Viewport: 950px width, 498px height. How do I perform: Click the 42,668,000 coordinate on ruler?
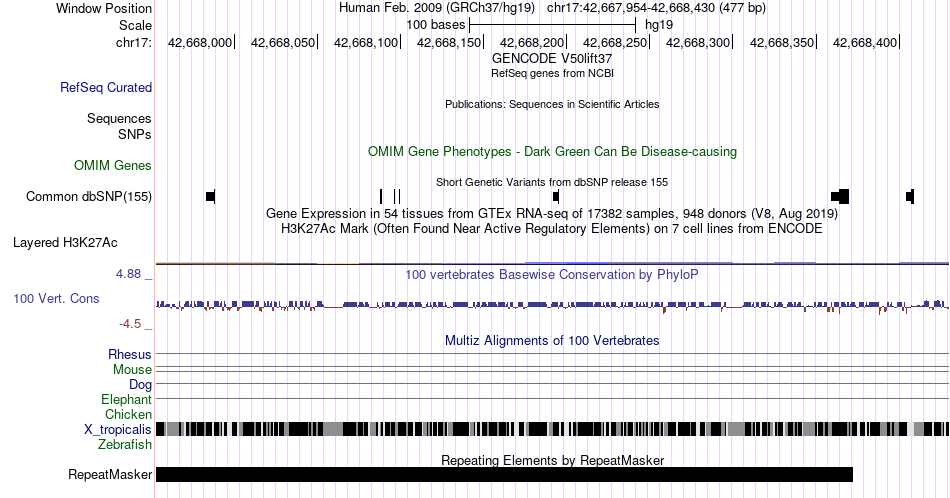pos(200,42)
